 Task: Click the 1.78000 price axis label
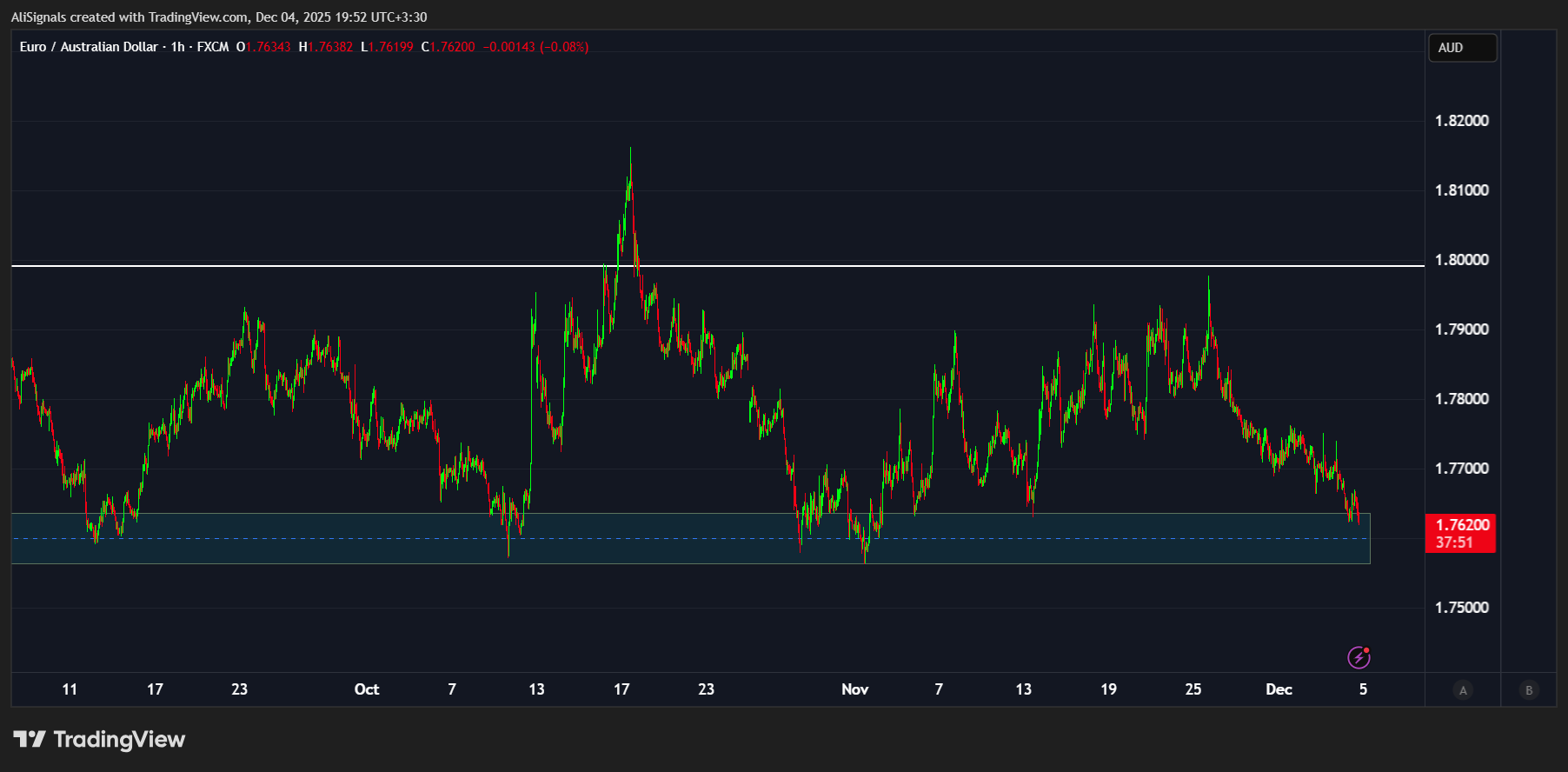(x=1462, y=399)
